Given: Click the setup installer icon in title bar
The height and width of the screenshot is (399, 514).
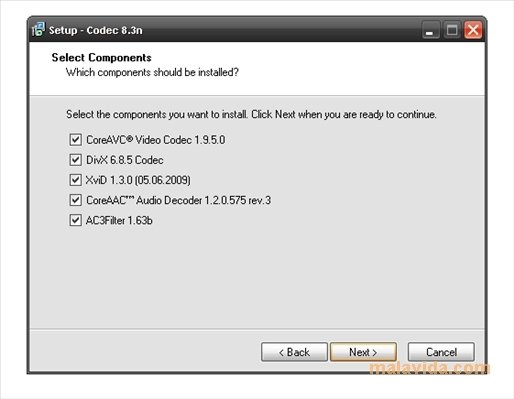Looking at the screenshot, I should pyautogui.click(x=38, y=30).
